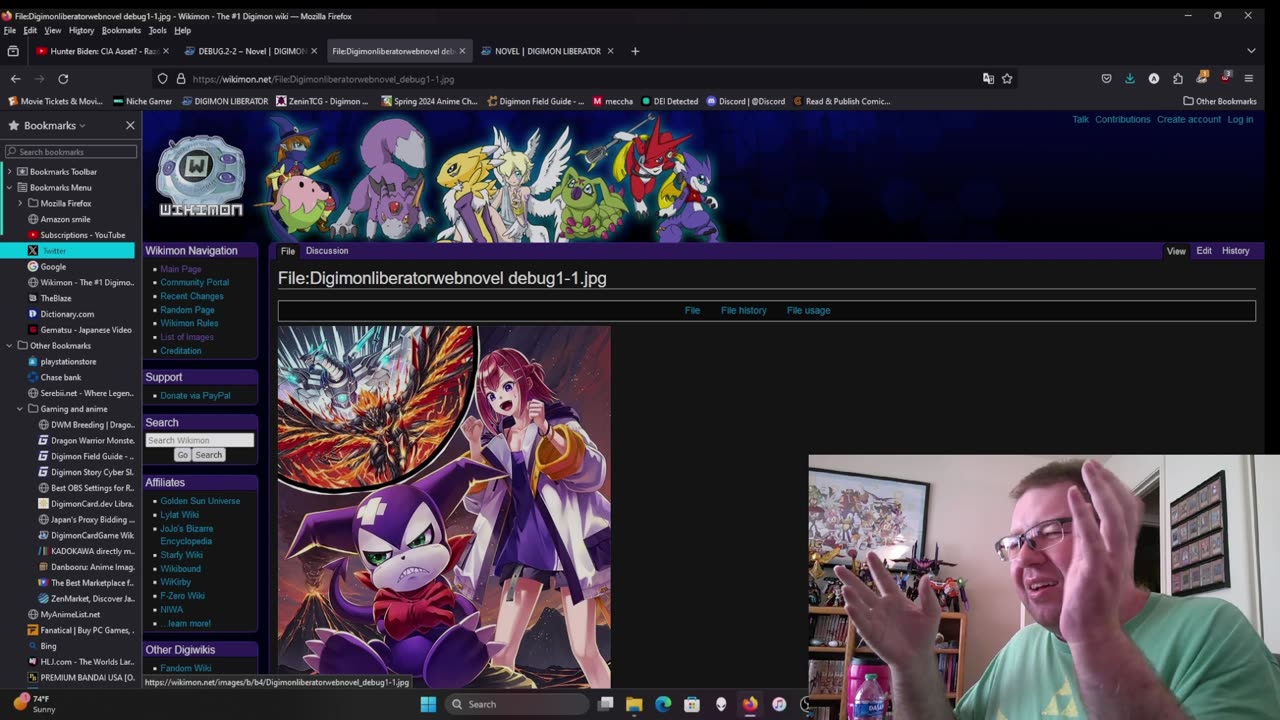Open the Movie Tickets bookmark in toolbar

pyautogui.click(x=55, y=101)
